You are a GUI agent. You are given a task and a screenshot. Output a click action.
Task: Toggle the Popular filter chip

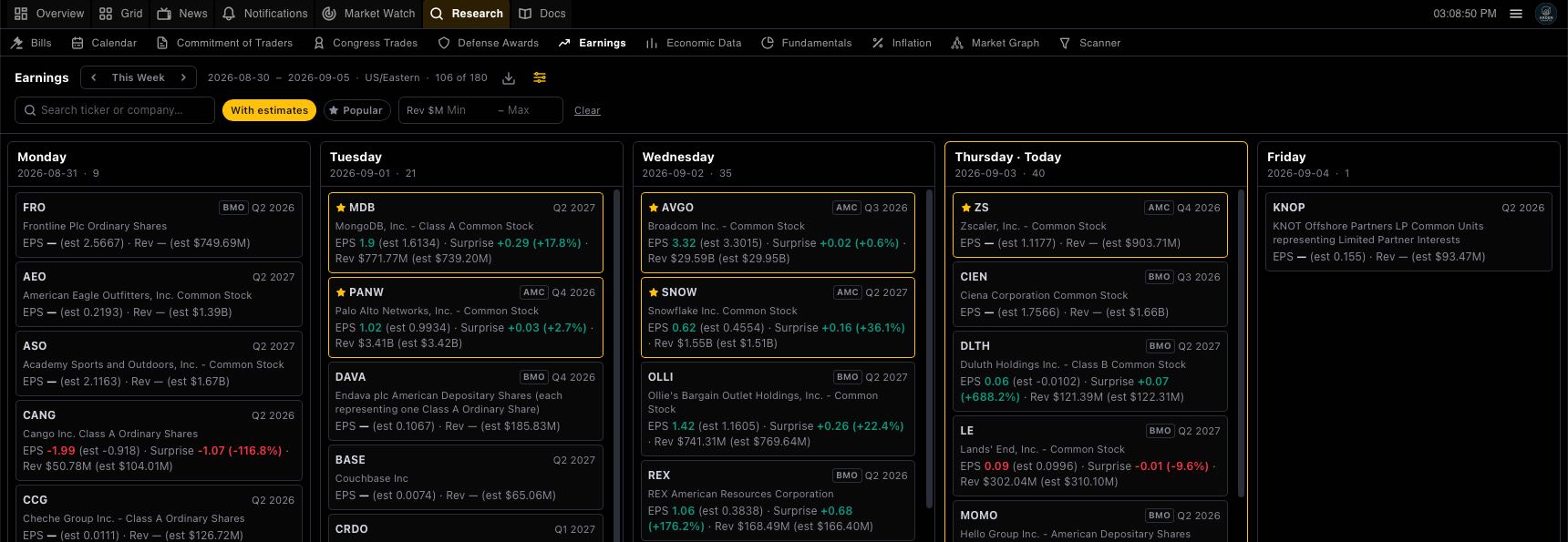pyautogui.click(x=356, y=110)
